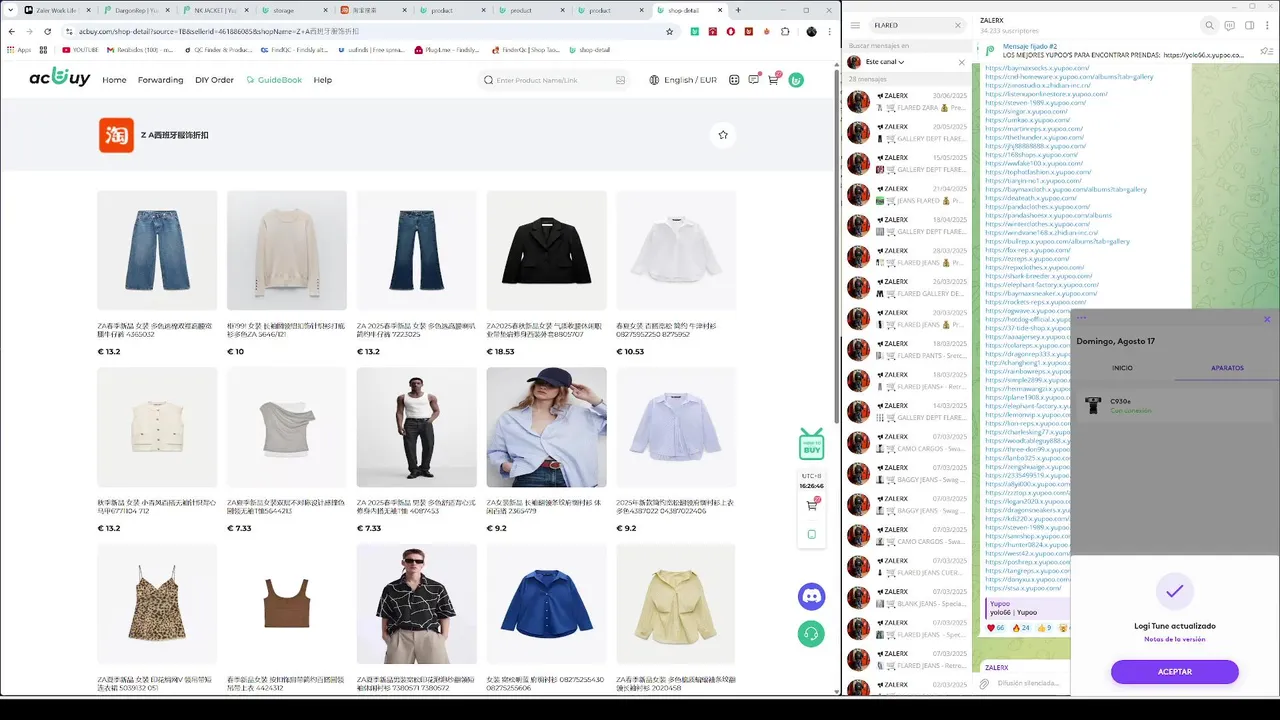
Task: Open the Telegram three-dot more options menu
Action: (x=1268, y=25)
